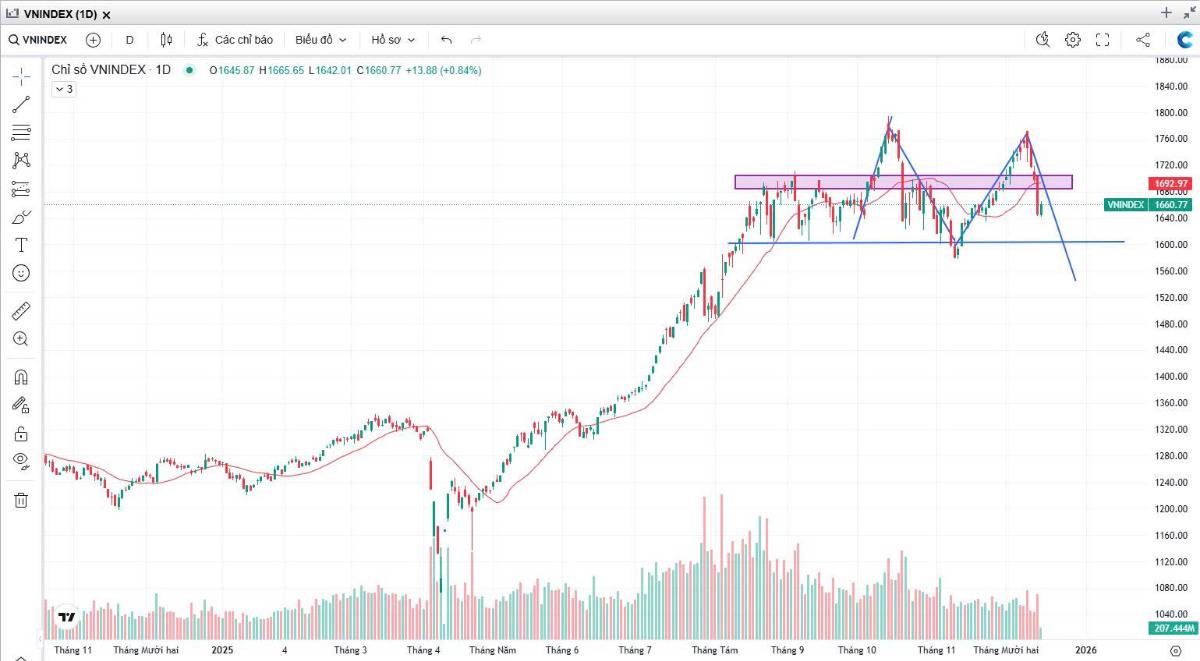The width and height of the screenshot is (1200, 661).
Task: Toggle magnet mode for drawings
Action: [x=21, y=377]
